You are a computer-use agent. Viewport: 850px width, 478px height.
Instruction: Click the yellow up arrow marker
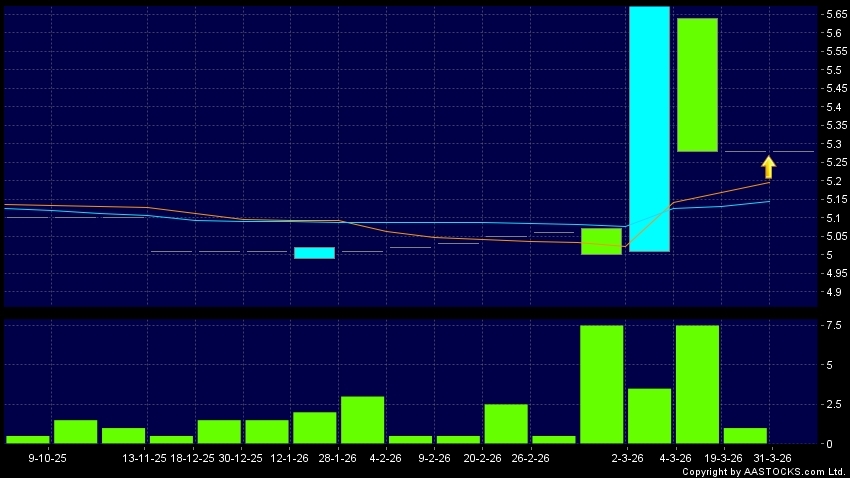[768, 166]
